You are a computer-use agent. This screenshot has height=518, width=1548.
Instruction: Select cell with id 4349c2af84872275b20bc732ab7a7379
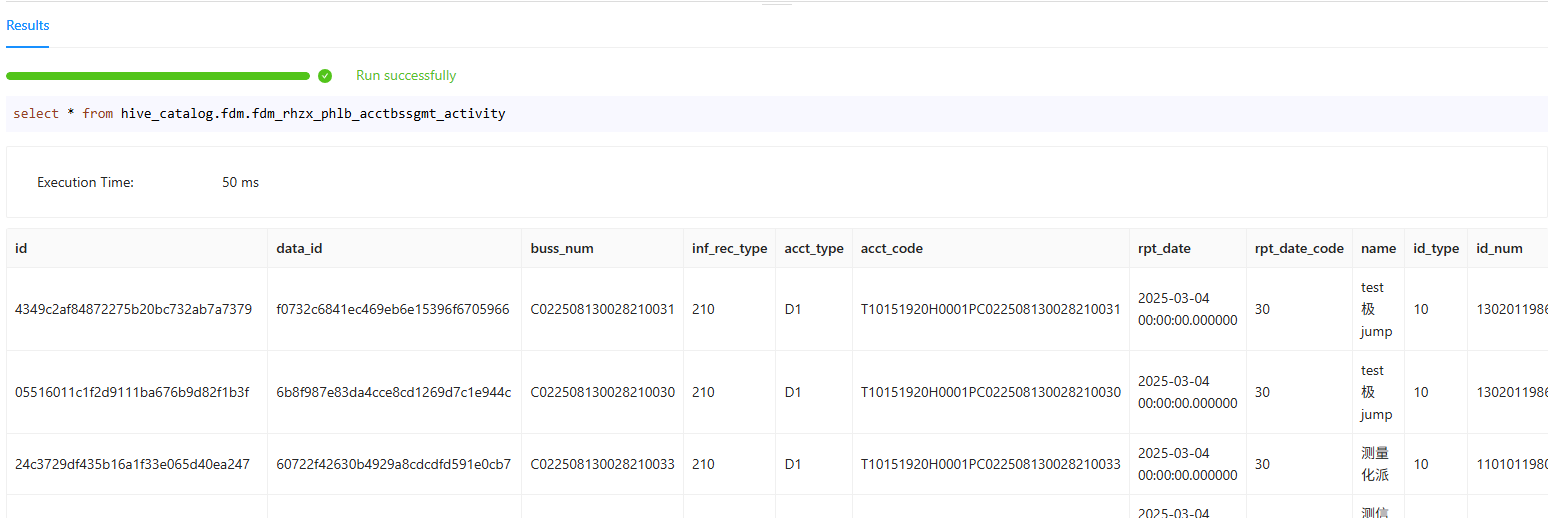(x=133, y=310)
